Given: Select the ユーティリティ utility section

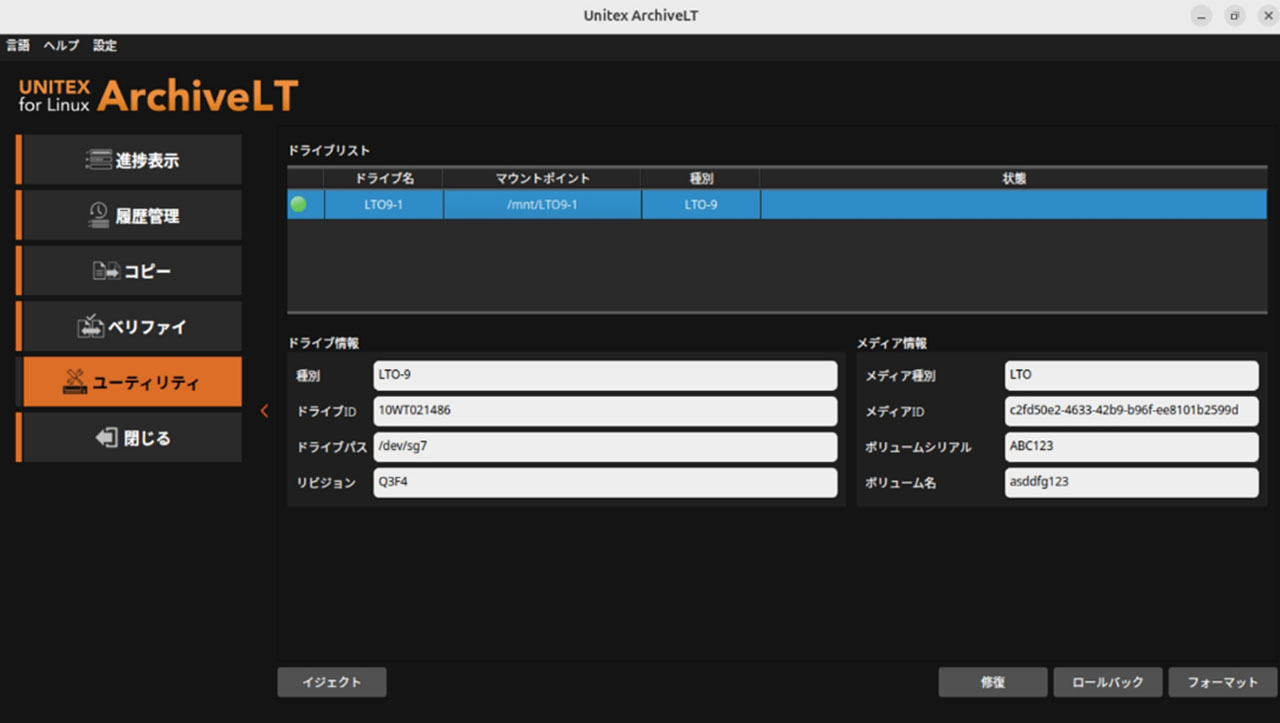Looking at the screenshot, I should coord(131,382).
